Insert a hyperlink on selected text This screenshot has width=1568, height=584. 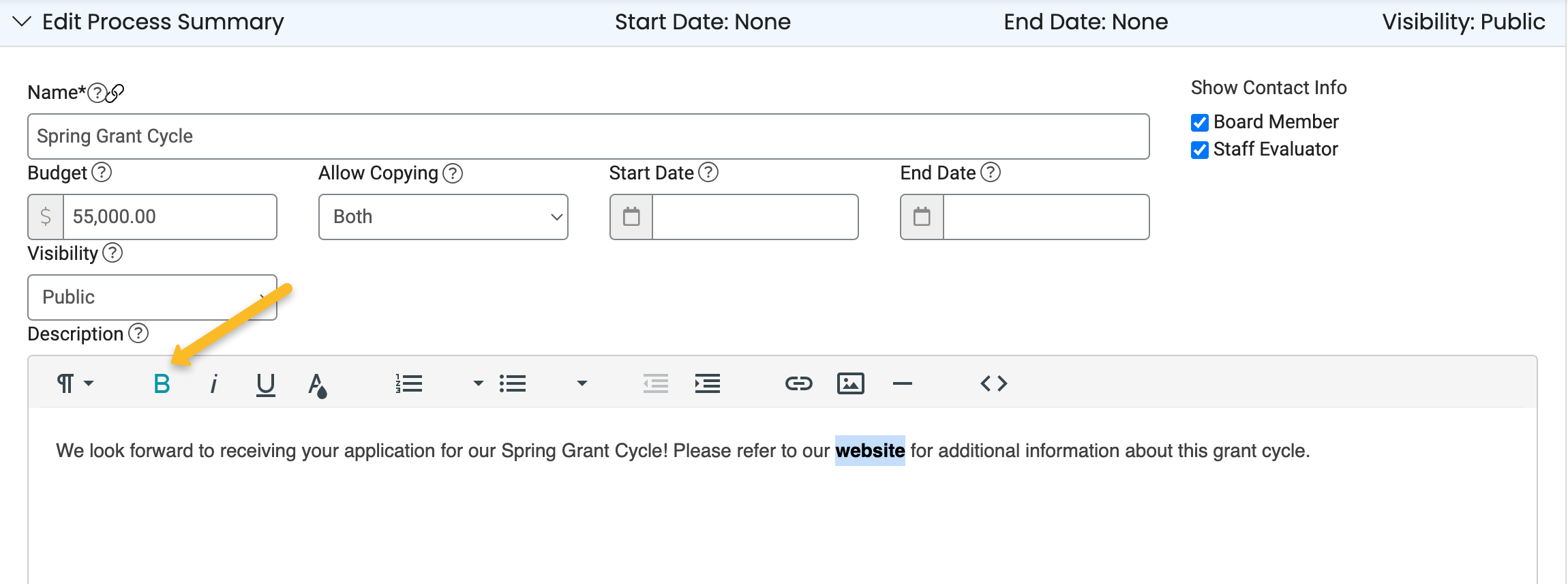pyautogui.click(x=798, y=383)
